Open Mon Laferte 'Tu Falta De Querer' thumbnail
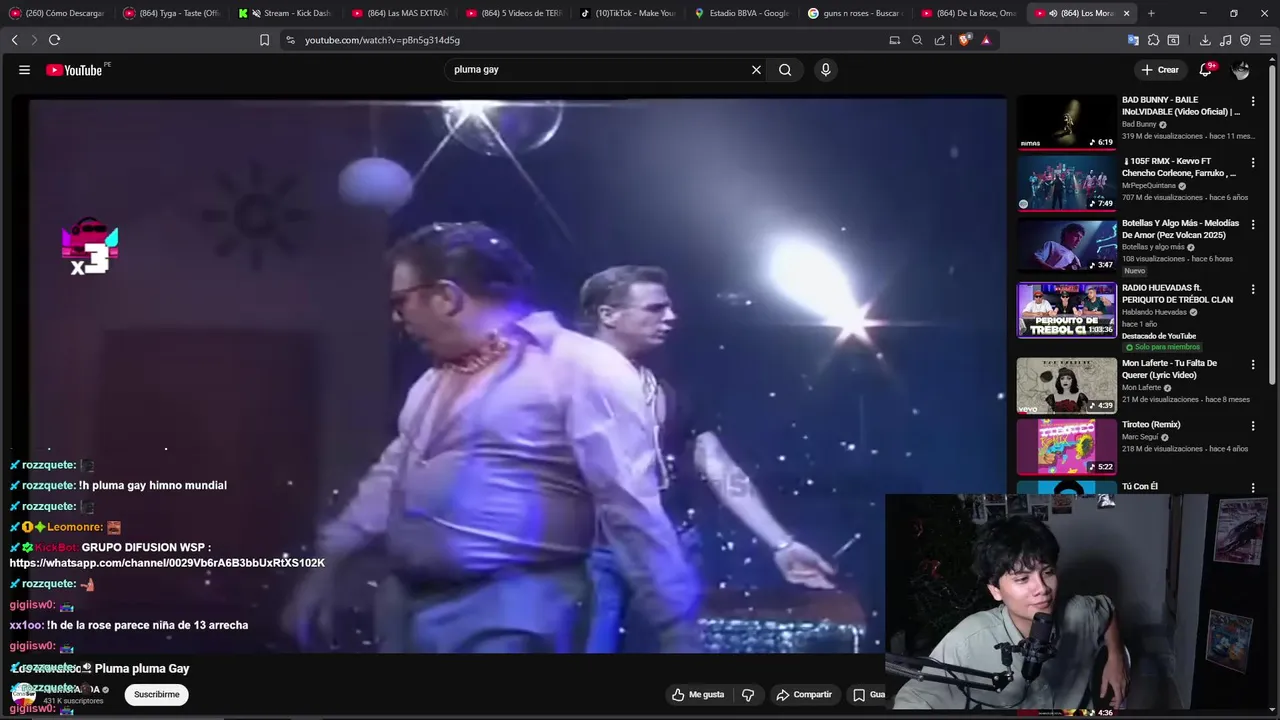Viewport: 1280px width, 720px height. click(1067, 385)
